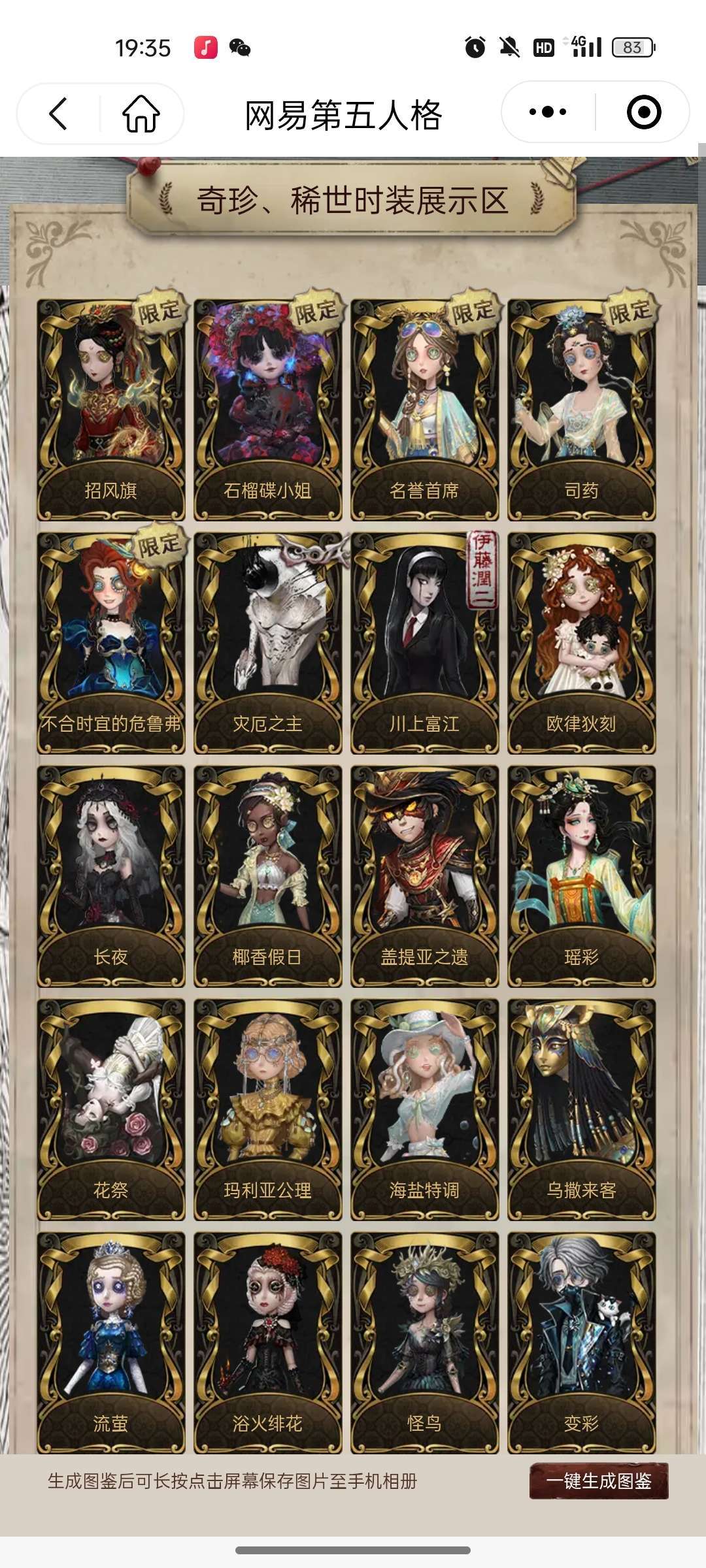Pick the 灾厄之主 costume card
The width and height of the screenshot is (706, 1568).
click(x=268, y=643)
